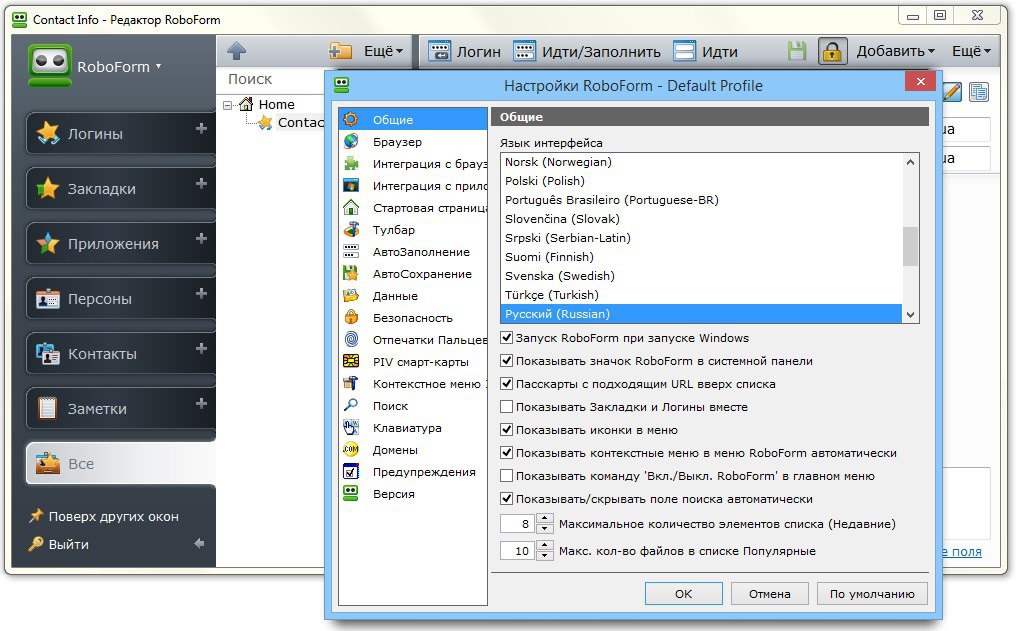Image resolution: width=1016 pixels, height=631 pixels.
Task: Click the По умолчанию button
Action: [872, 593]
